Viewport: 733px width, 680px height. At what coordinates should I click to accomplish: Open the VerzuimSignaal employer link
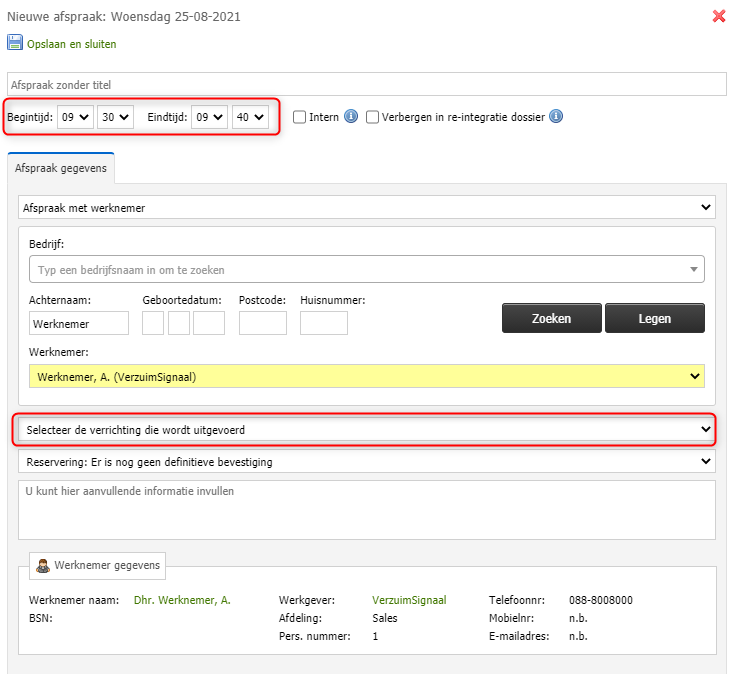409,600
